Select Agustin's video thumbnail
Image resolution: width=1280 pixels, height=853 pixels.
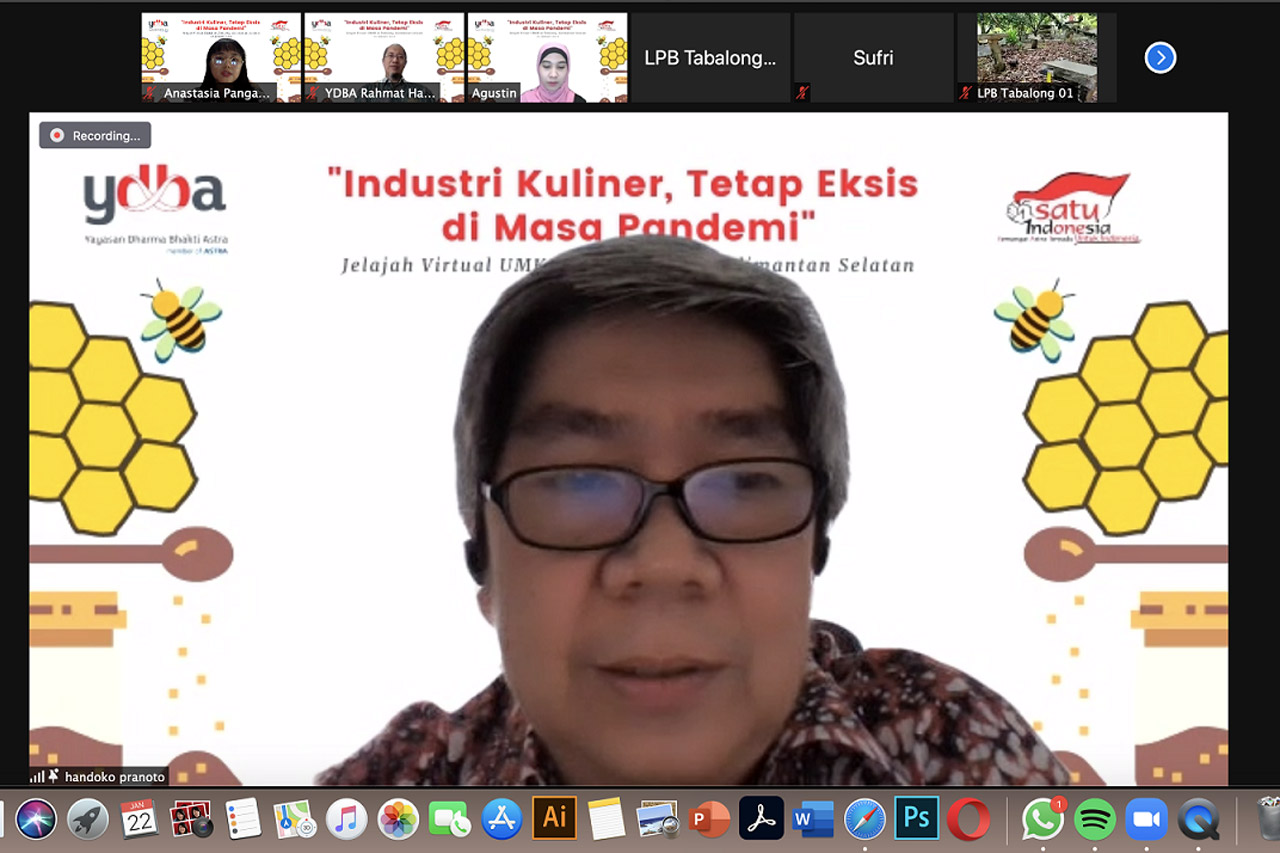[x=547, y=57]
